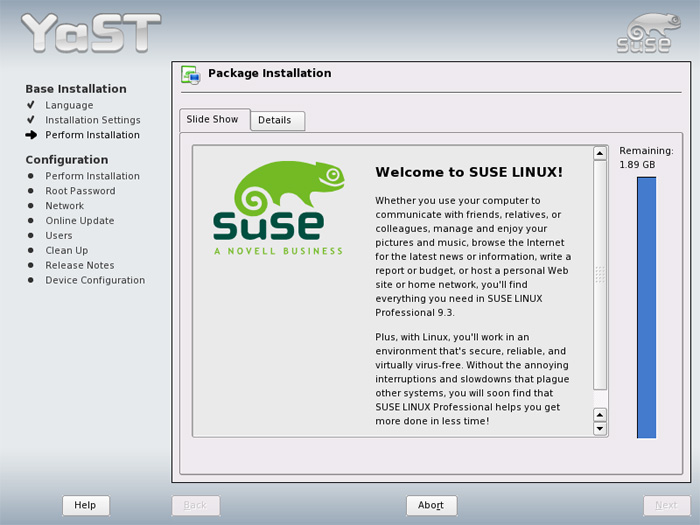Select the Language step in sidebar

69,105
